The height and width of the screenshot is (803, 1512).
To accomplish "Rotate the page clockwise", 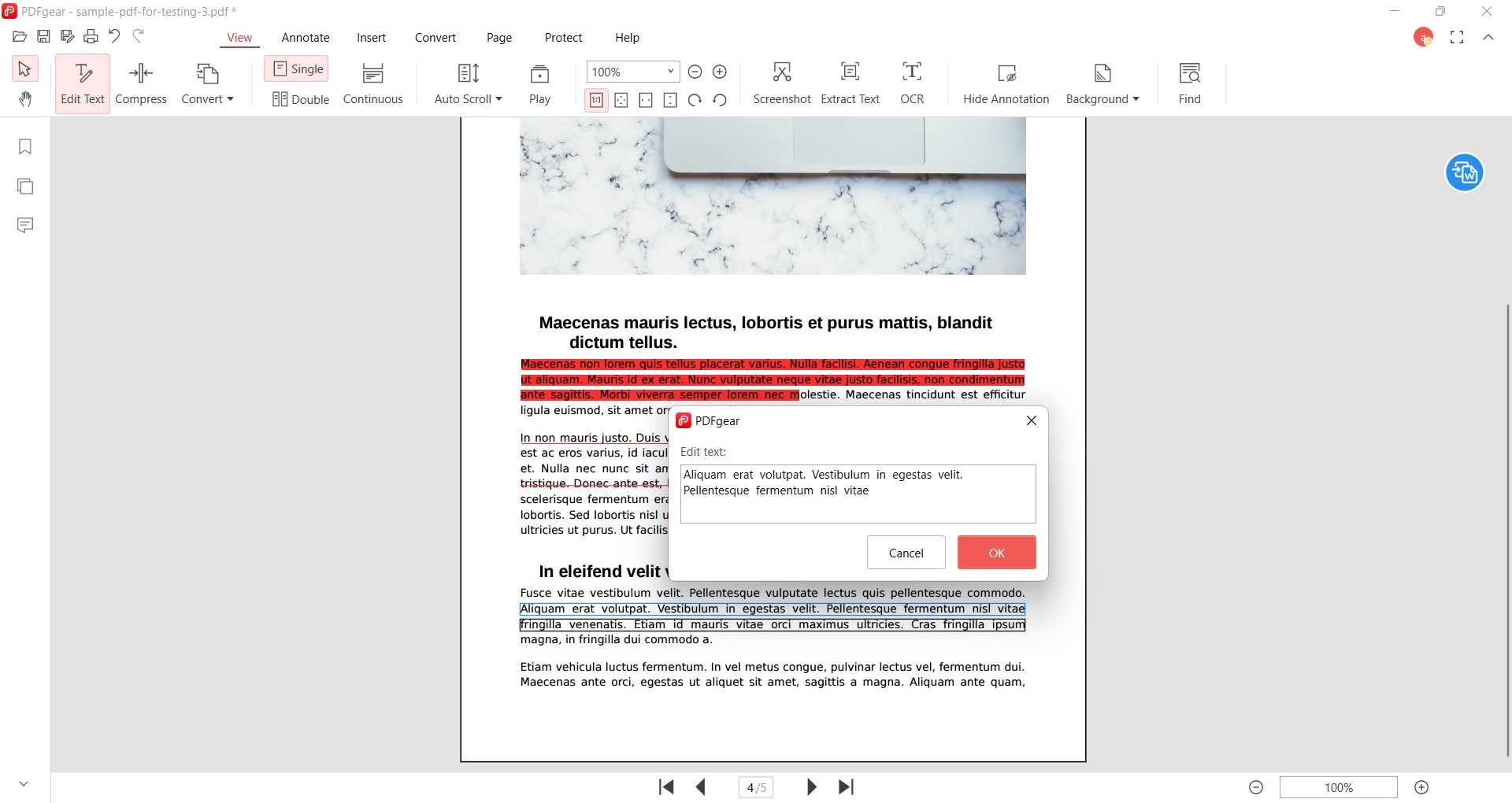I will [x=694, y=100].
